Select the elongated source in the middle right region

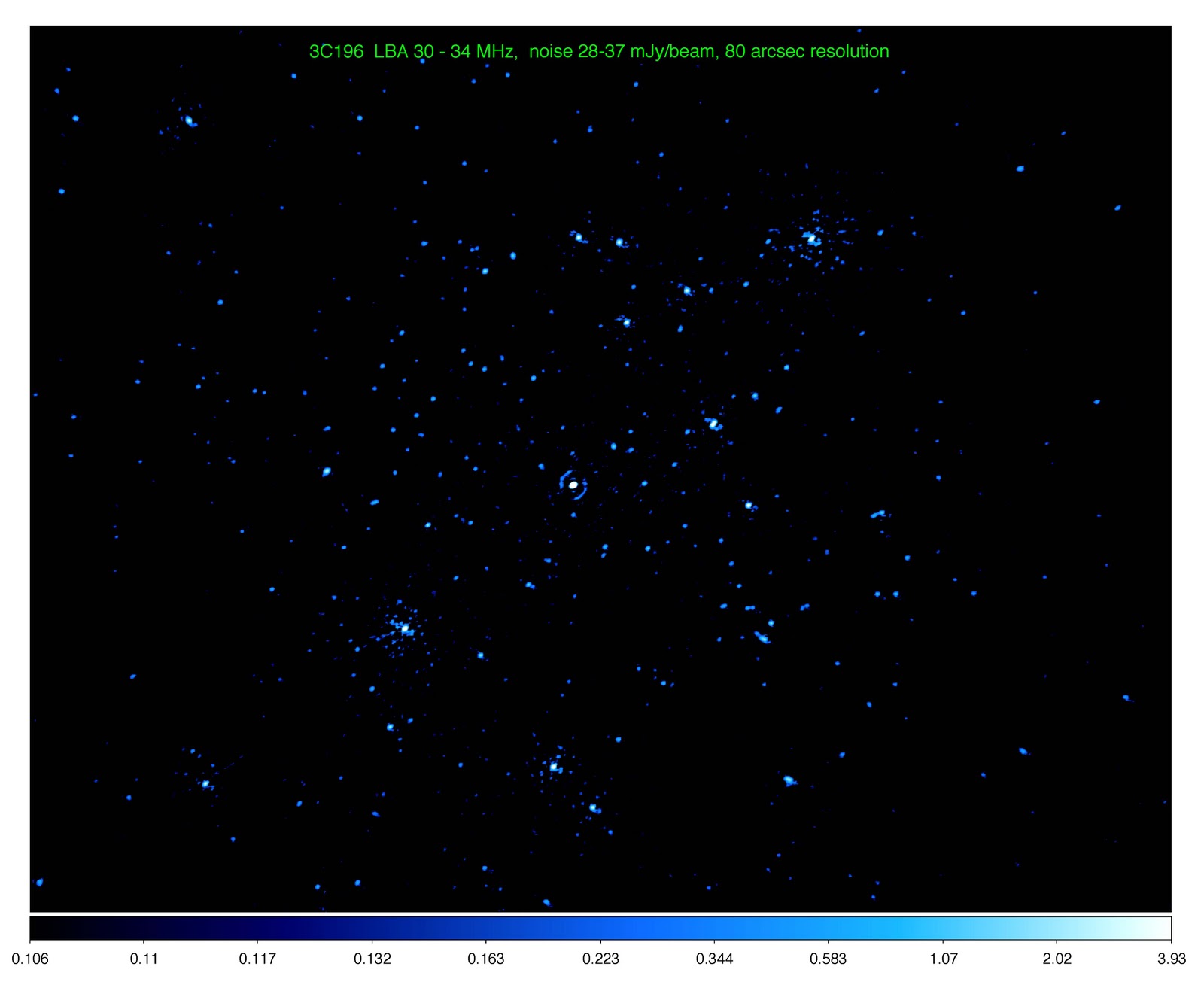click(879, 515)
